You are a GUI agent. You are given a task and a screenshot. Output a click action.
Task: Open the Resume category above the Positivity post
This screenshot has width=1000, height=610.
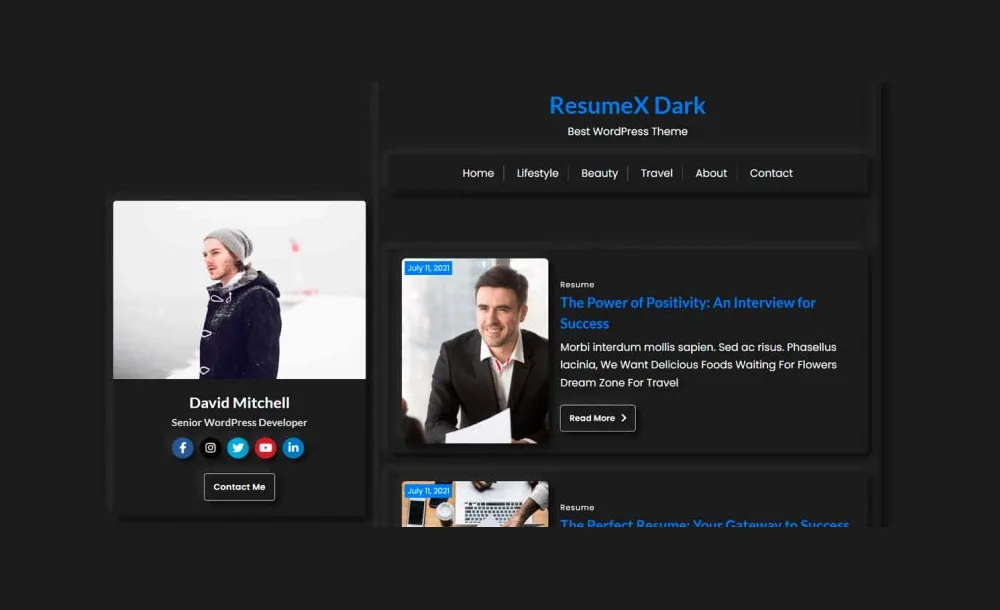577,285
